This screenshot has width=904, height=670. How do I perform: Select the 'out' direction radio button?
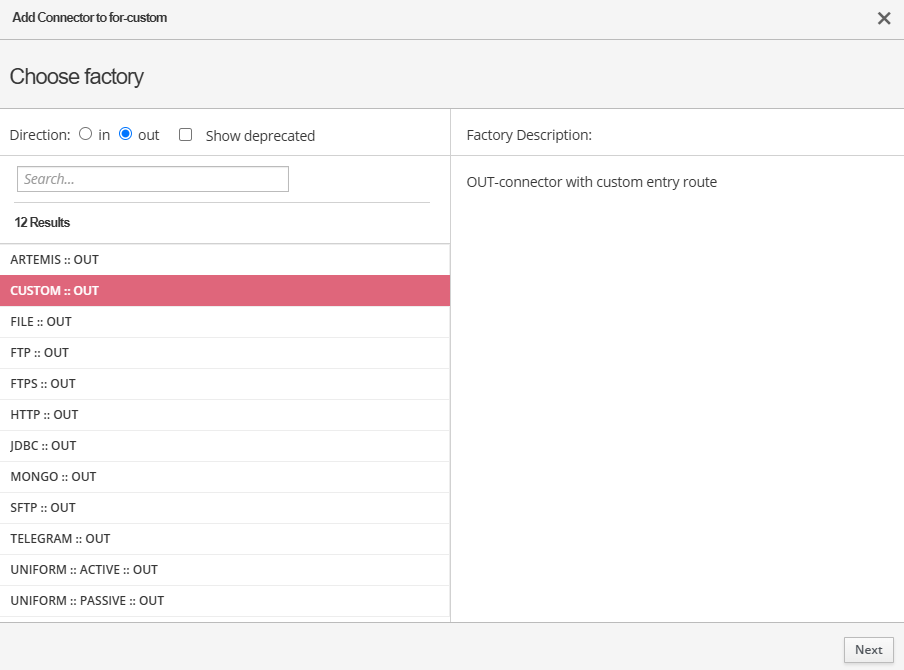(126, 134)
